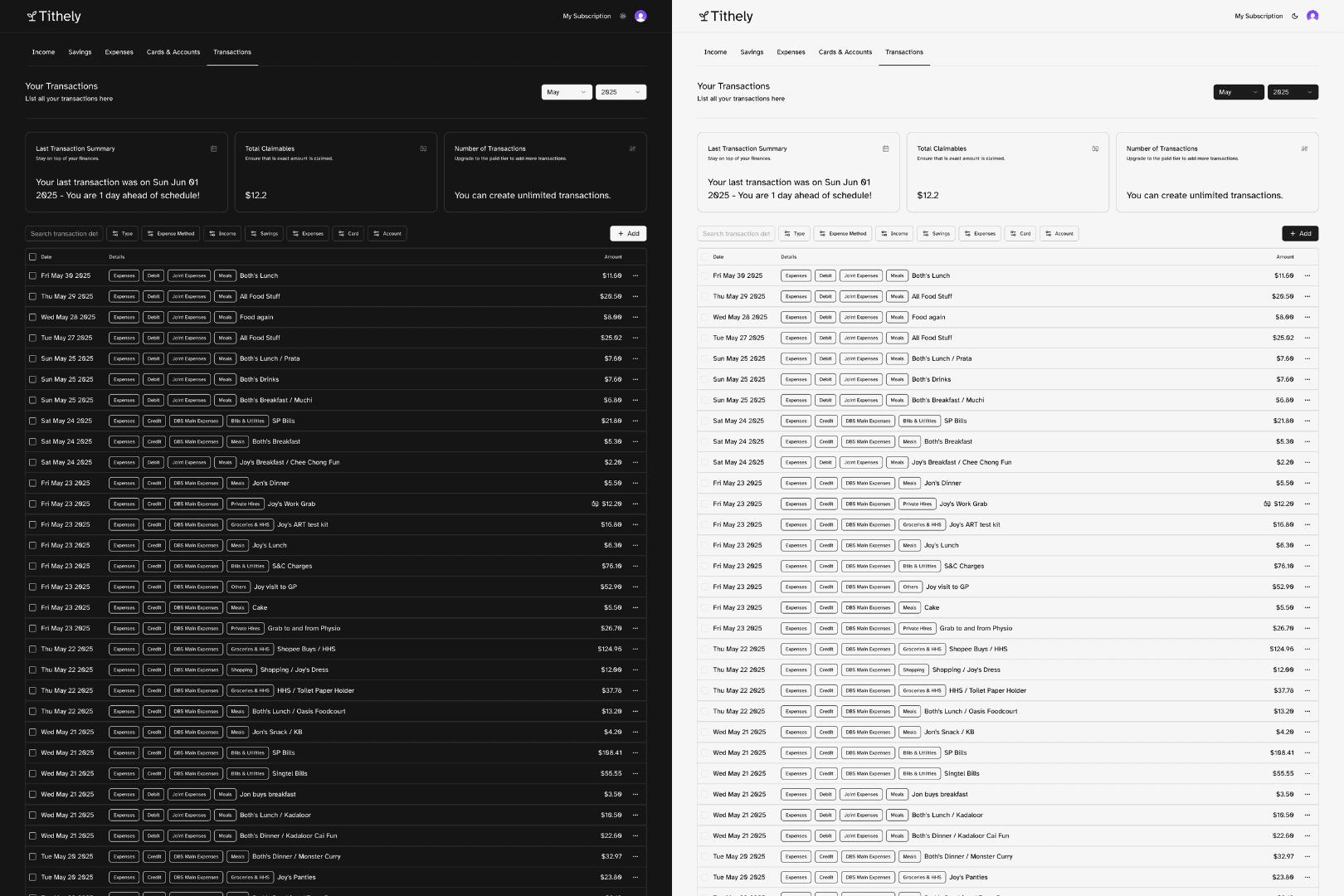Check the Both's Breakfast / Muchi row, dark view
This screenshot has height=896, width=1344.
coord(32,400)
